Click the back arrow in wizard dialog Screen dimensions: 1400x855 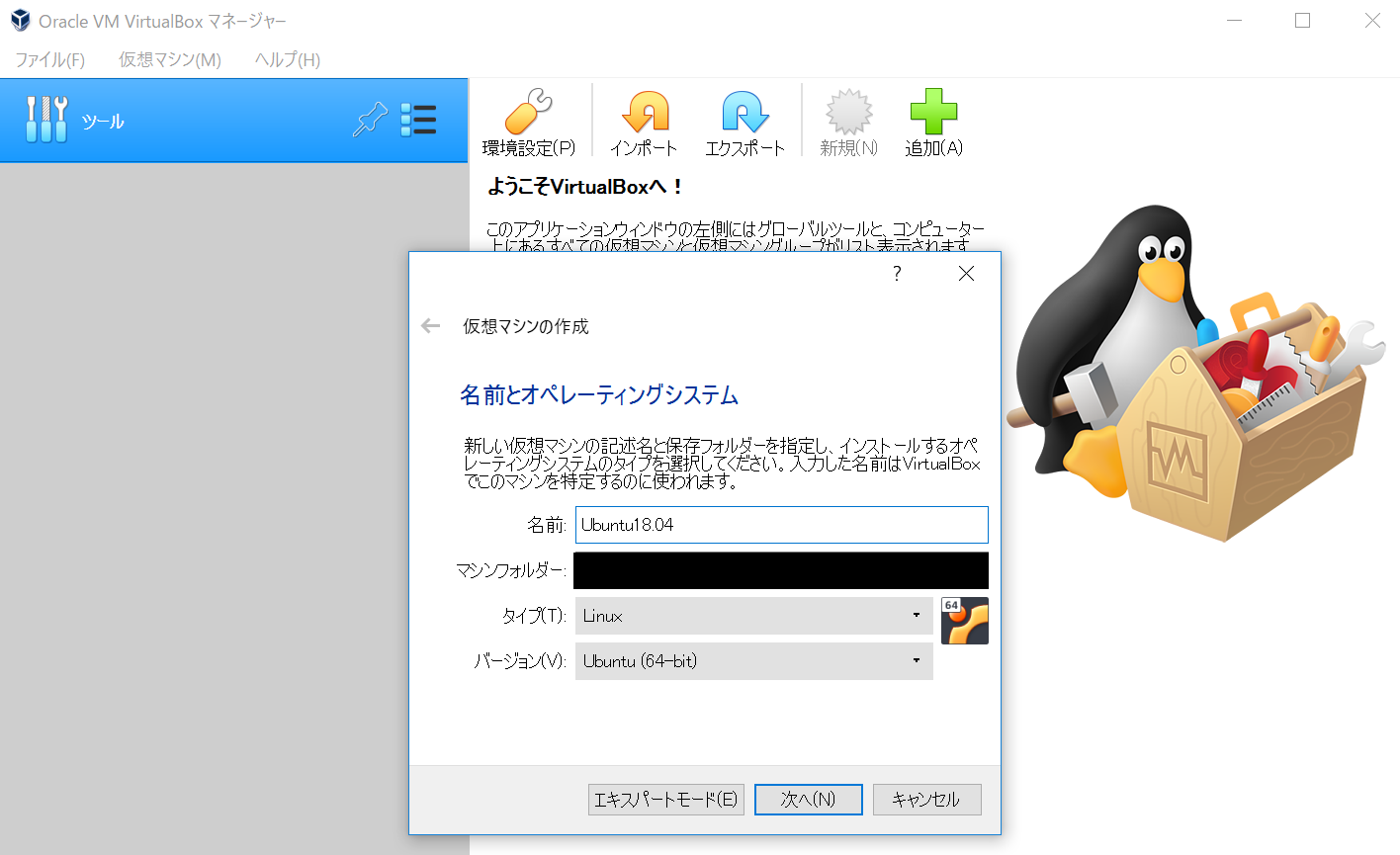click(x=430, y=325)
